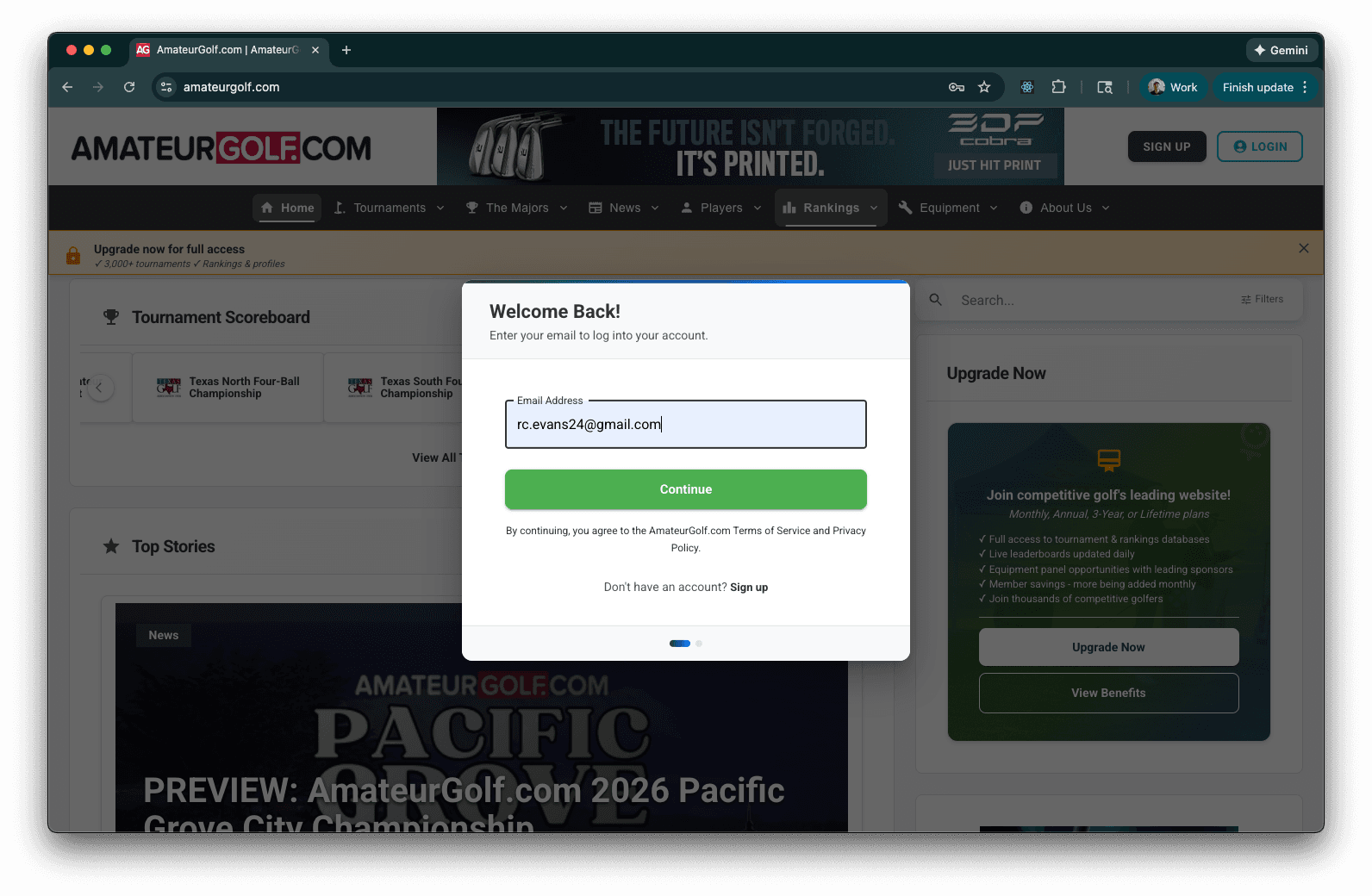
Task: Open the Tournaments menu
Action: (389, 208)
